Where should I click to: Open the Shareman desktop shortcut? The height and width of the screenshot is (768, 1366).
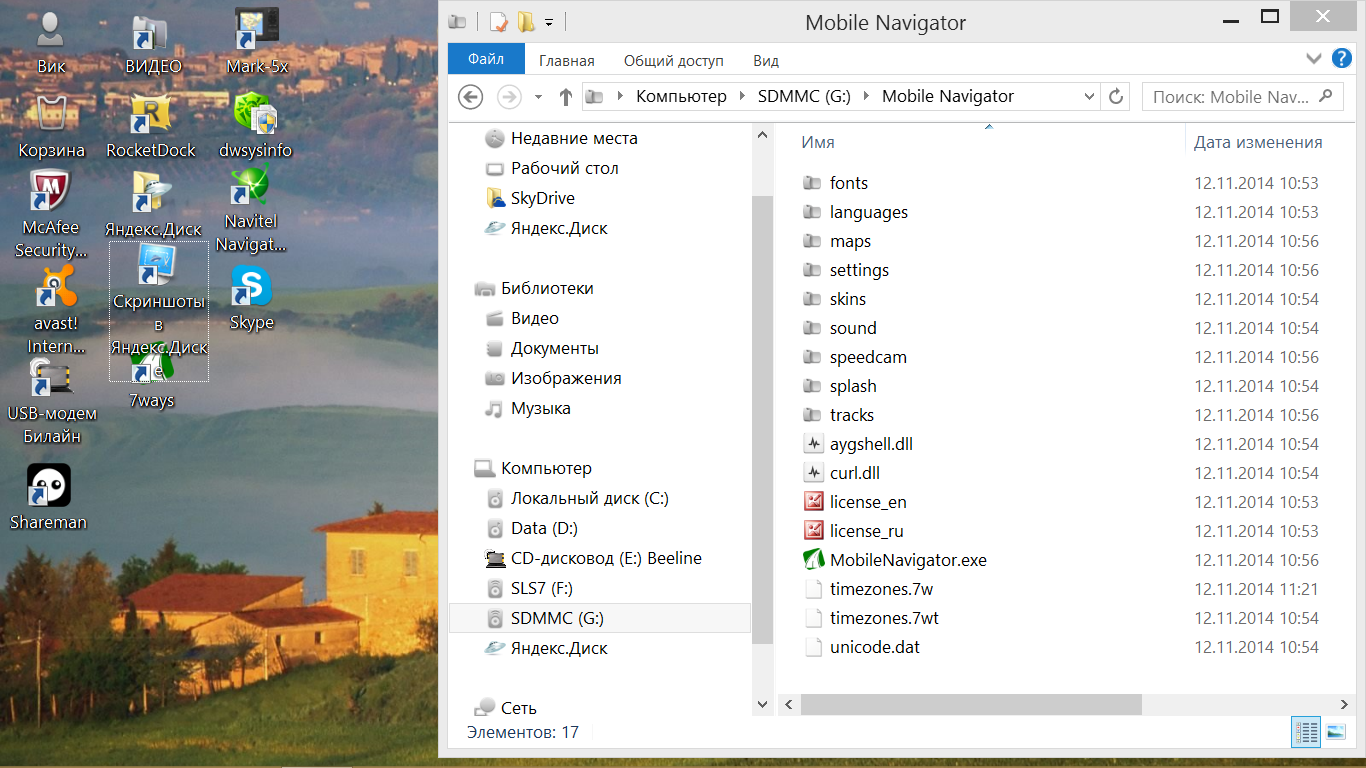coord(48,487)
